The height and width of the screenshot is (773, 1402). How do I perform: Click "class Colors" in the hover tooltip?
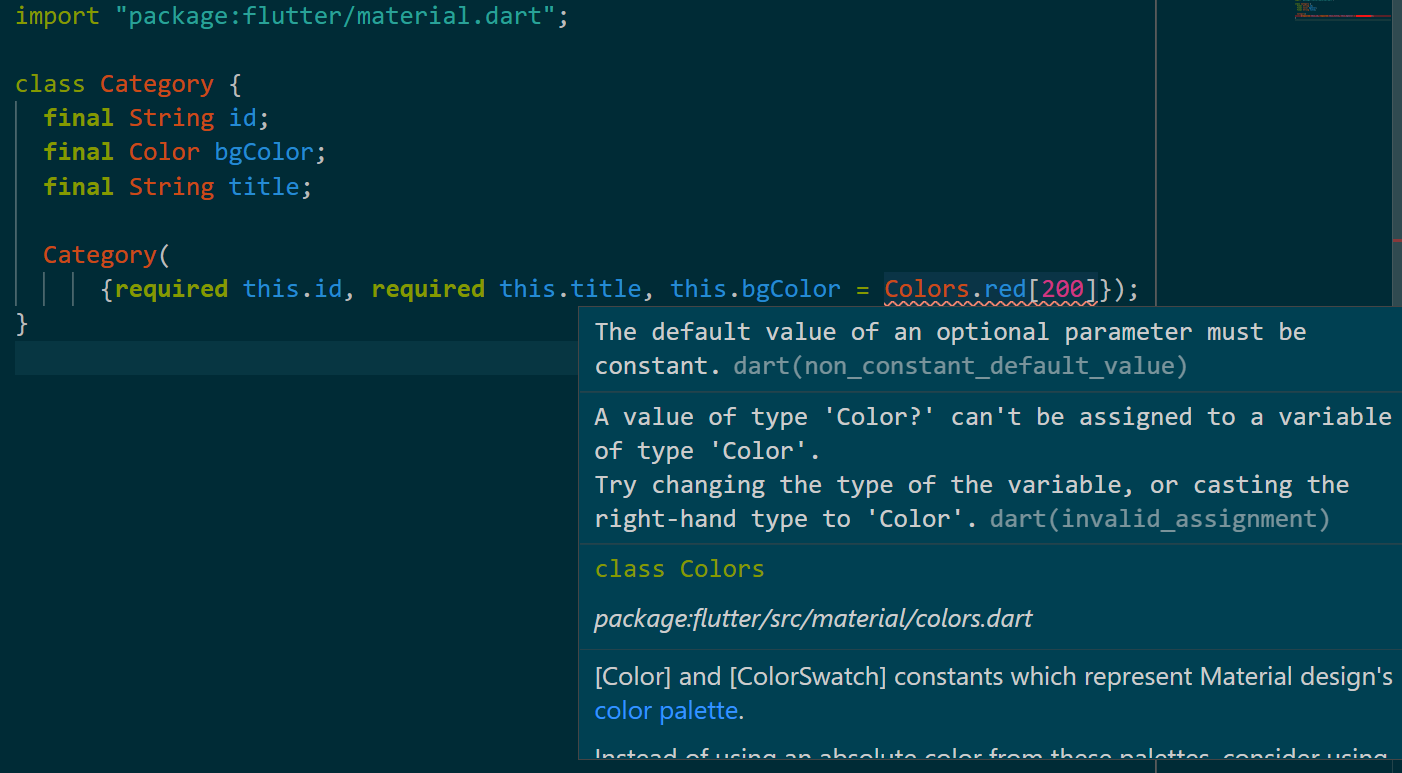pyautogui.click(x=679, y=569)
